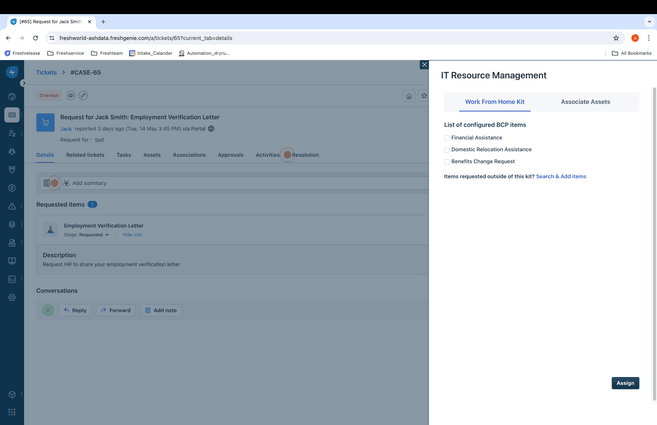Screen dimensions: 657x425
Task: Click the browser address bar
Action: pyautogui.click(x=333, y=38)
